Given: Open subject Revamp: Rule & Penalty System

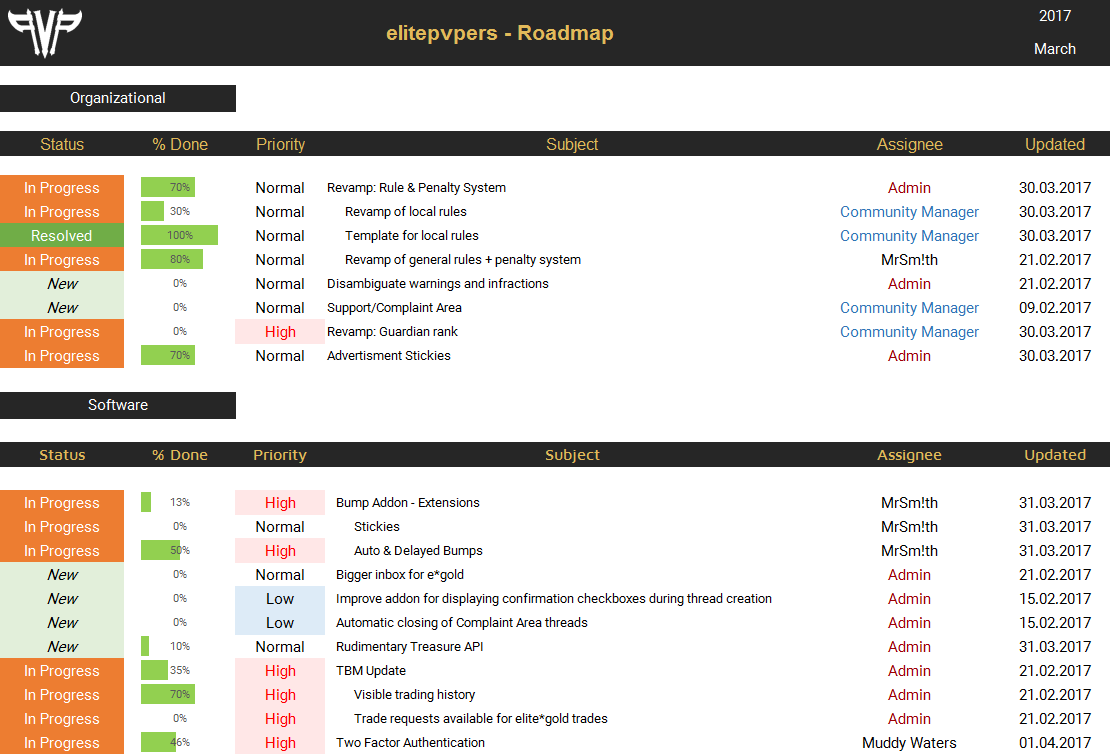Looking at the screenshot, I should point(416,188).
